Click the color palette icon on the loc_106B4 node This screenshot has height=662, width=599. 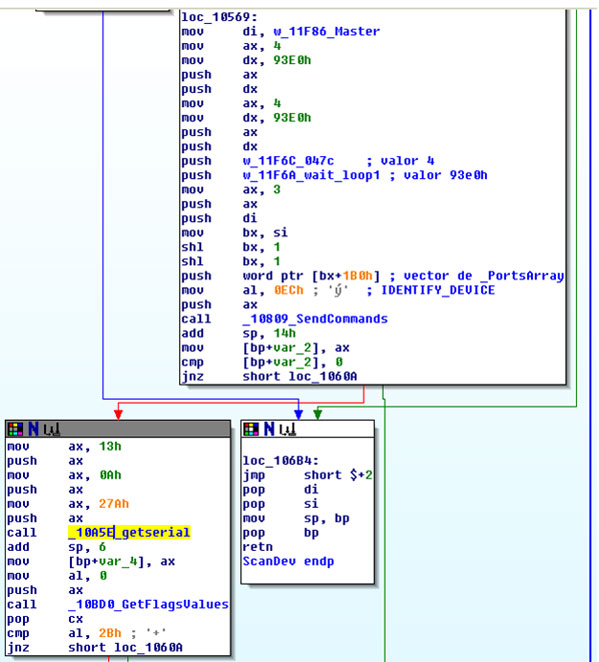[251, 429]
